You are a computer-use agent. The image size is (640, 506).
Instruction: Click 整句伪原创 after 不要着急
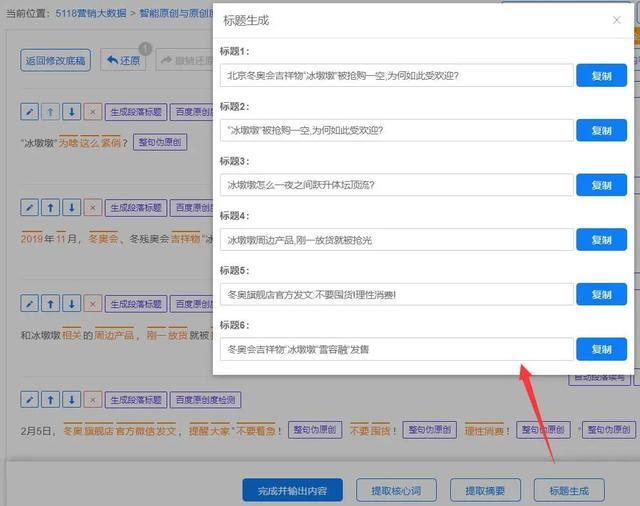point(315,430)
